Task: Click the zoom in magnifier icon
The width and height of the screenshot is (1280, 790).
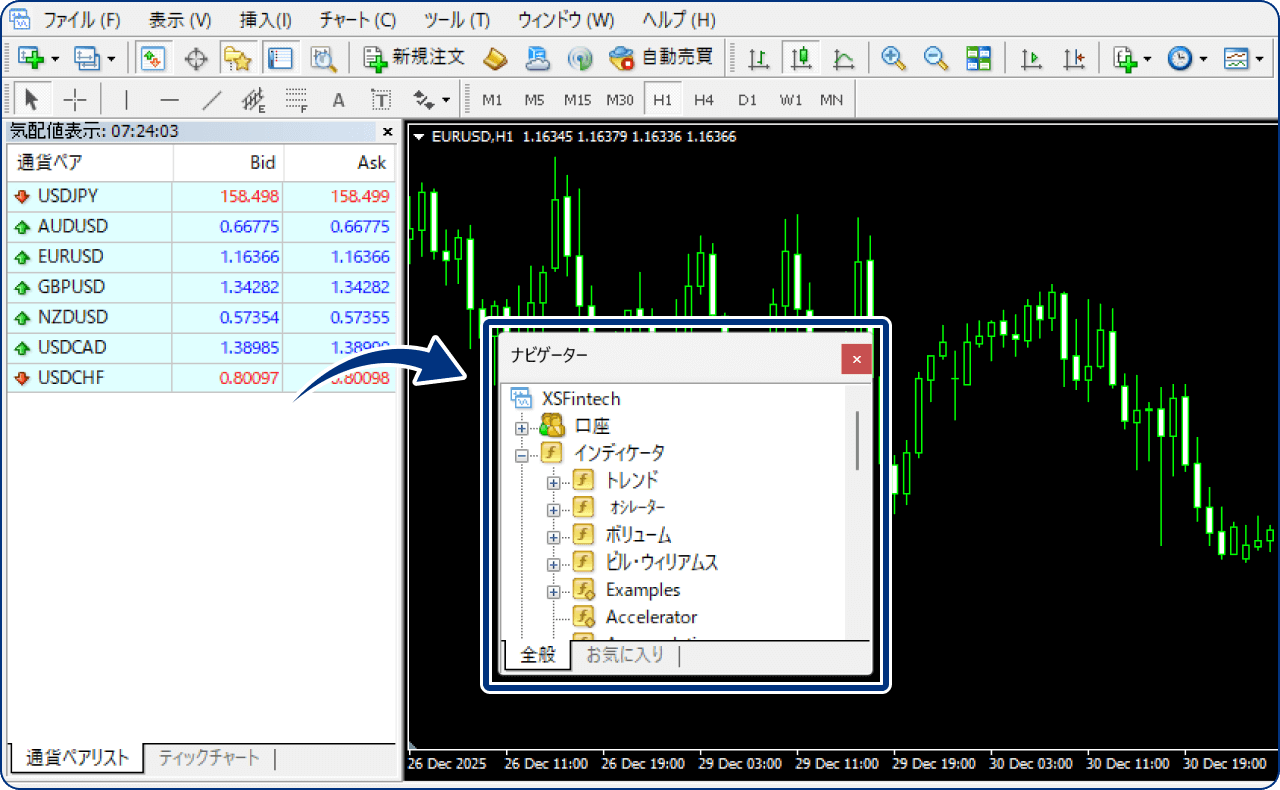Action: click(893, 58)
